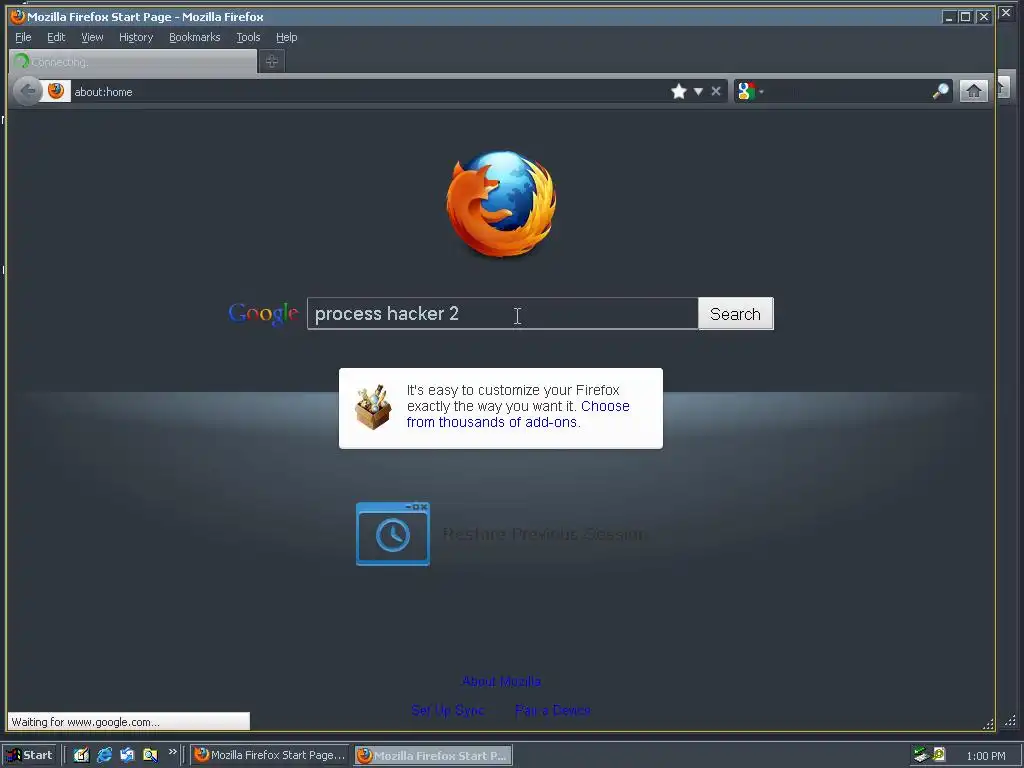Viewport: 1024px width, 768px height.
Task: Open a new tab with plus button
Action: point(272,61)
